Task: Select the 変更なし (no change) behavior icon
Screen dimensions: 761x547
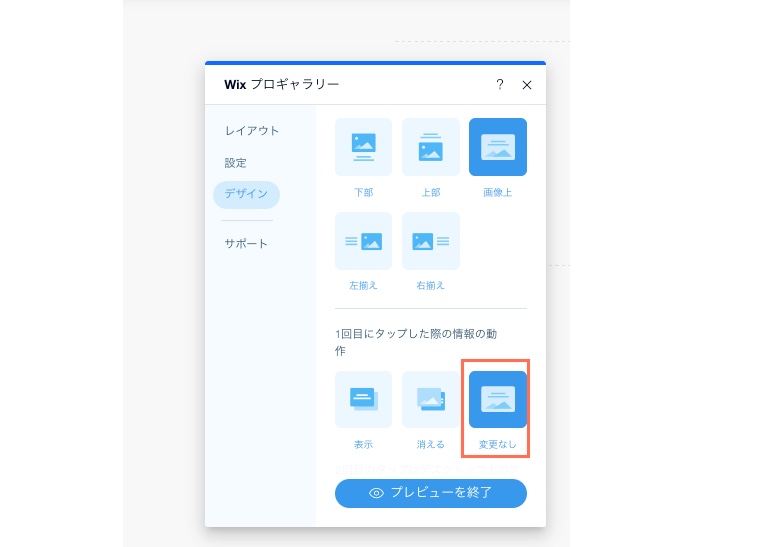Action: point(497,399)
